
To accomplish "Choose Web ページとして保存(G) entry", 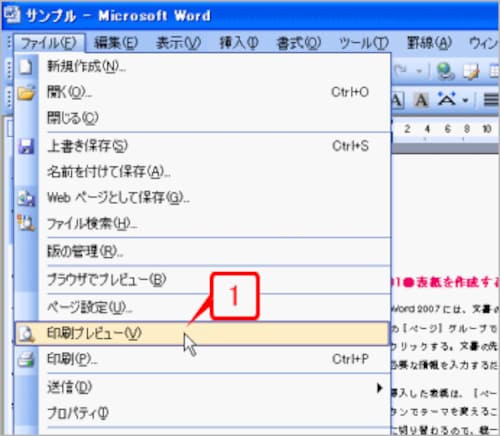I will [202, 197].
